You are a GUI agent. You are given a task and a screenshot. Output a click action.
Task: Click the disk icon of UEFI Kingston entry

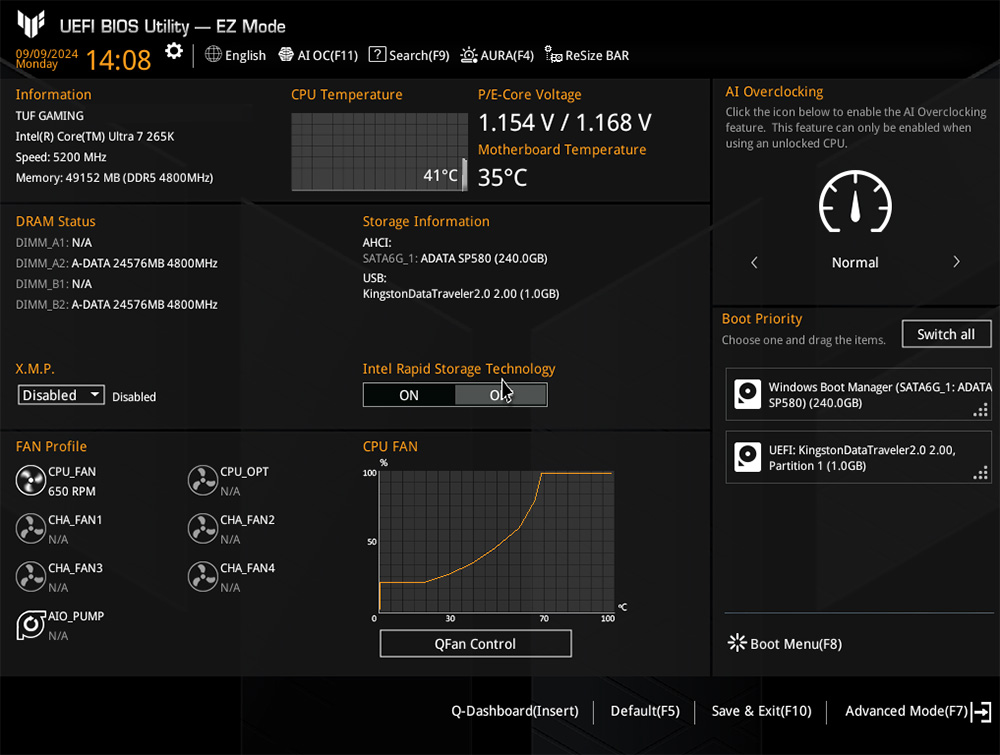tap(747, 457)
